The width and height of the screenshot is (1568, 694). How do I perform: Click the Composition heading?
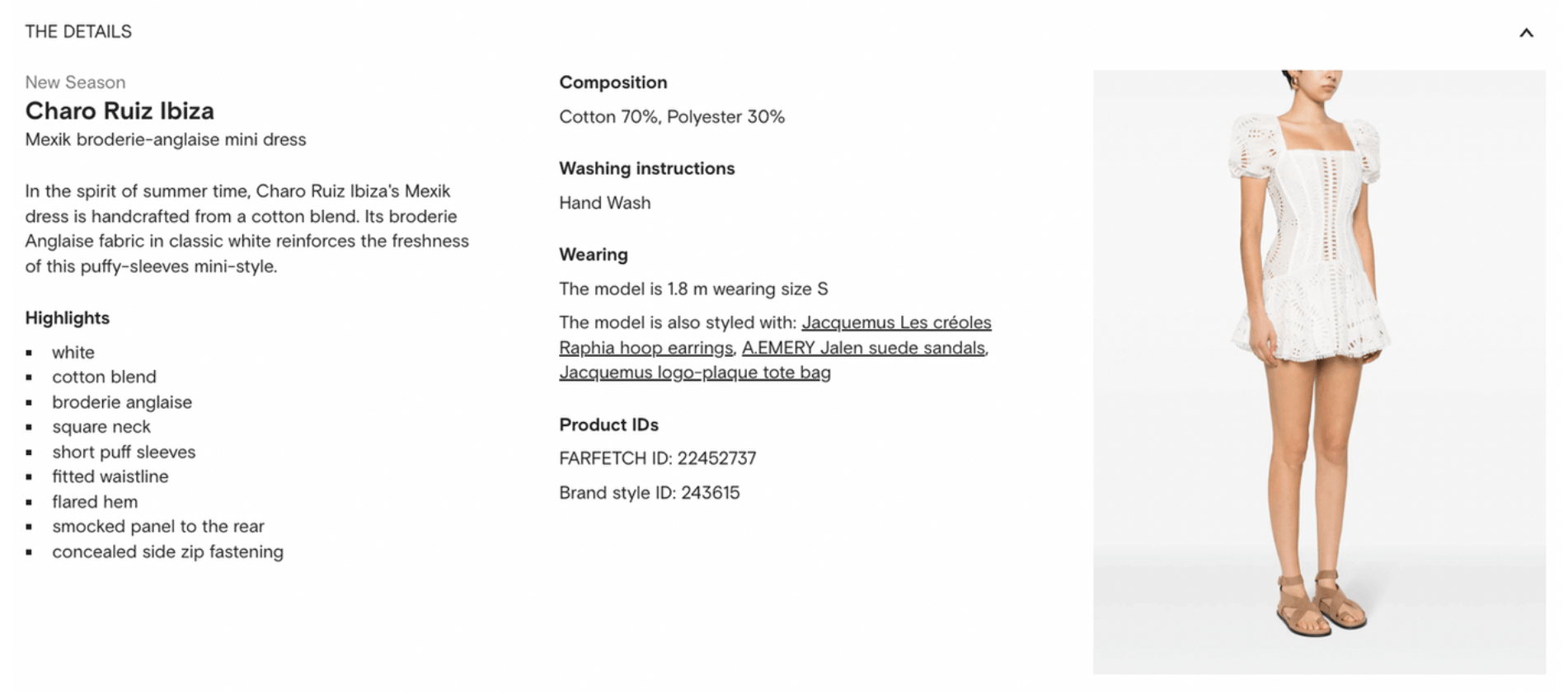[x=613, y=82]
